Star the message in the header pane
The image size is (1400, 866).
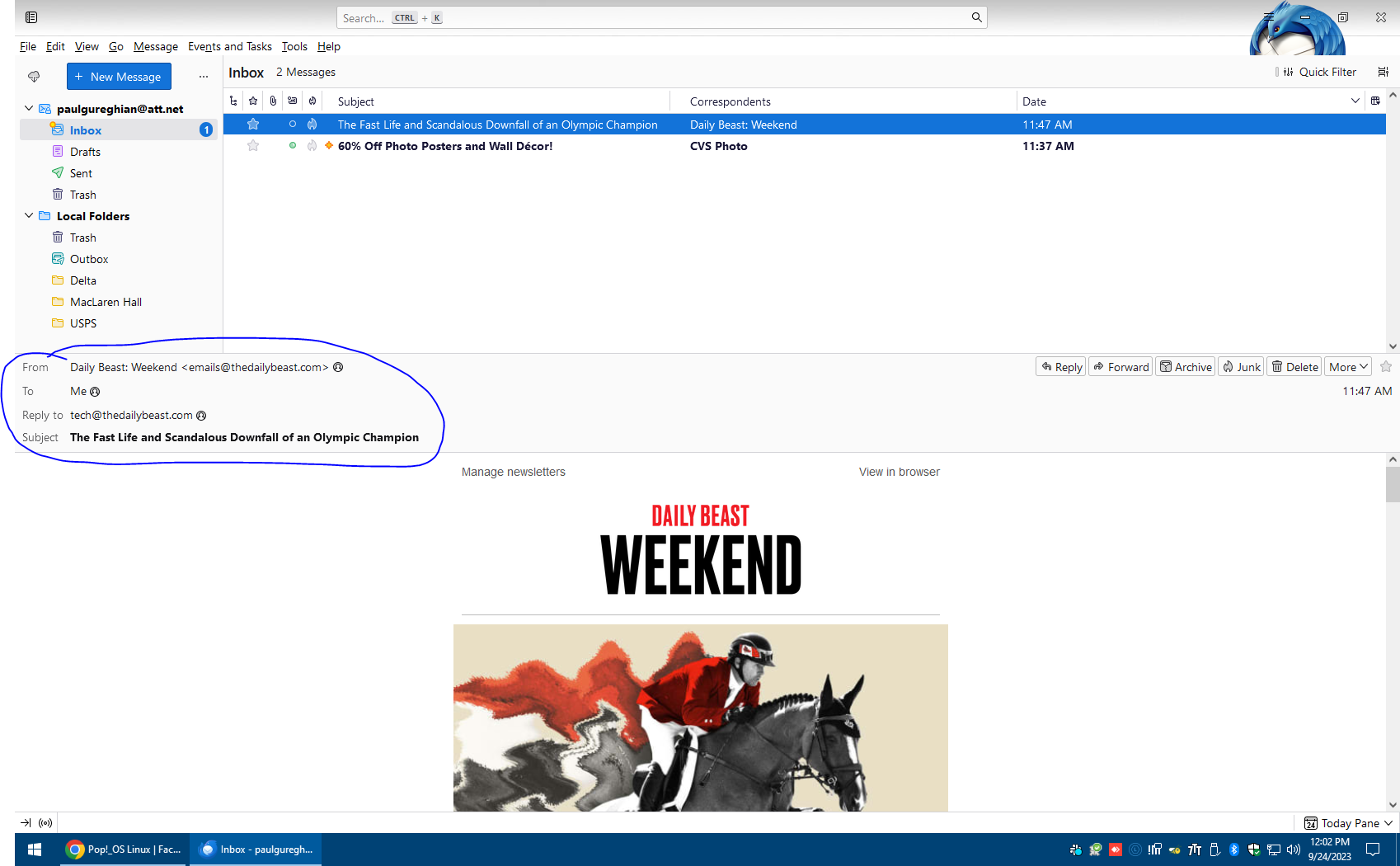click(x=1386, y=367)
